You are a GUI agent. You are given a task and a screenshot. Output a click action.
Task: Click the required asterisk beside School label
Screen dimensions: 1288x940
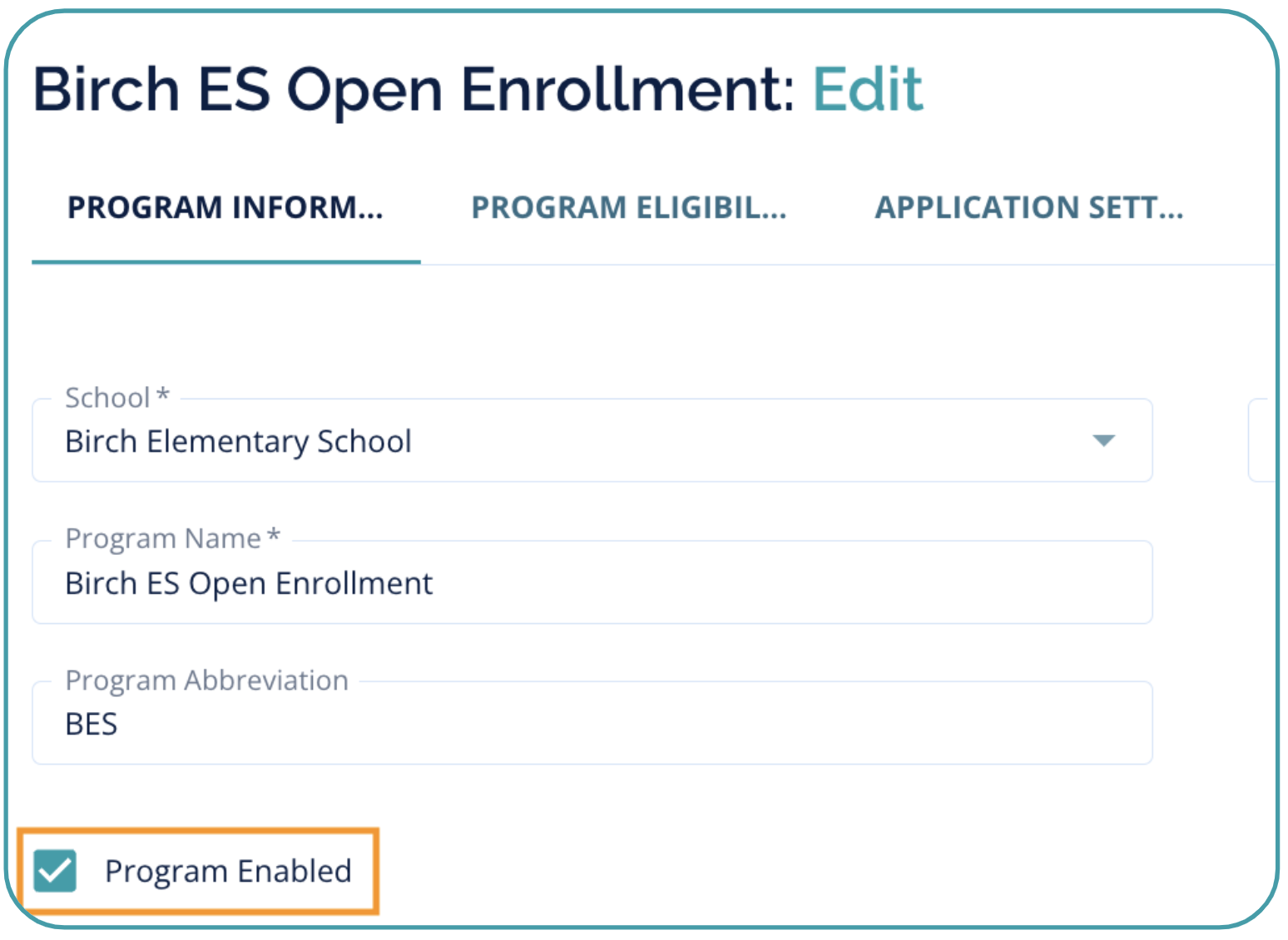[x=163, y=395]
